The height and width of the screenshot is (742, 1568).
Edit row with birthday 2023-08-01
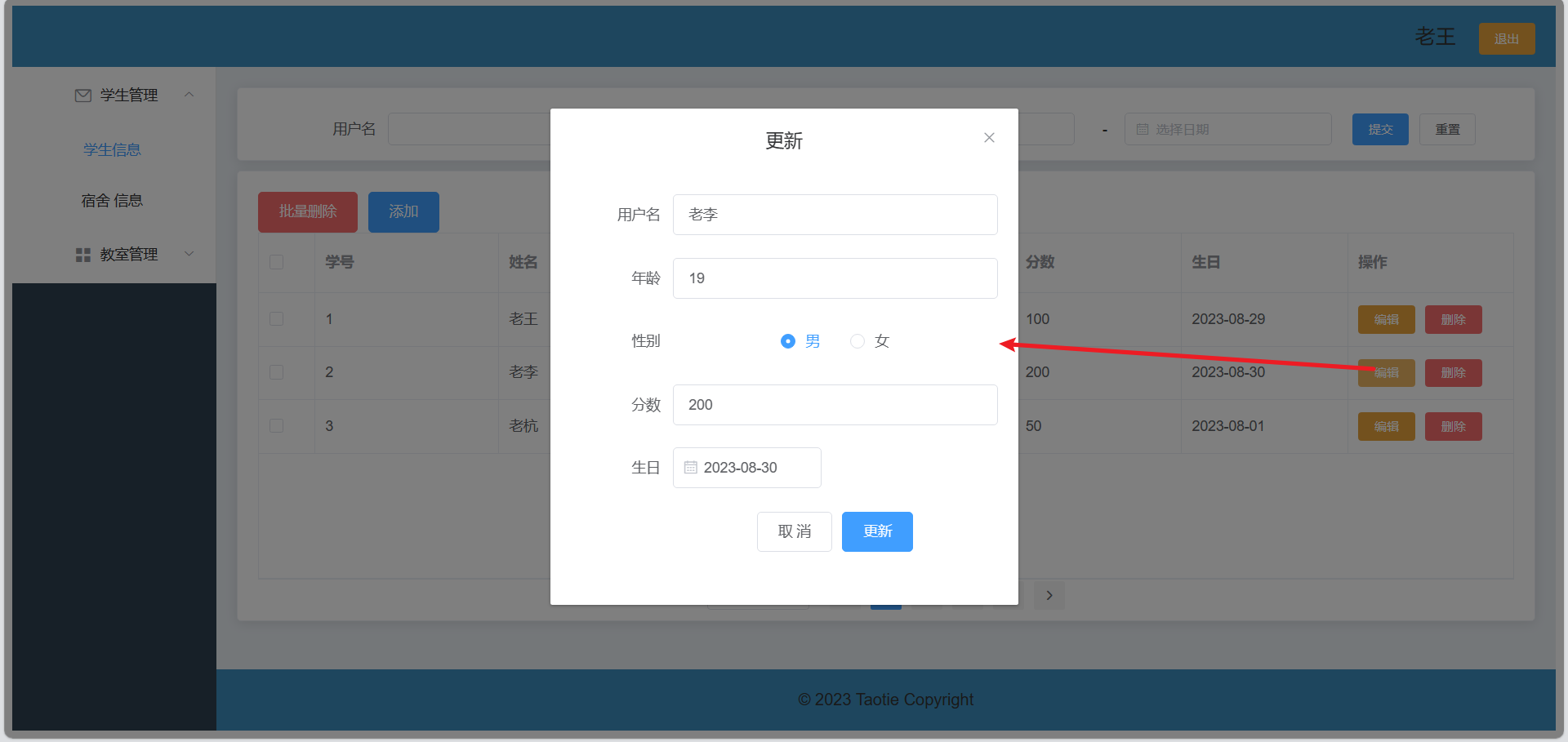point(1386,427)
